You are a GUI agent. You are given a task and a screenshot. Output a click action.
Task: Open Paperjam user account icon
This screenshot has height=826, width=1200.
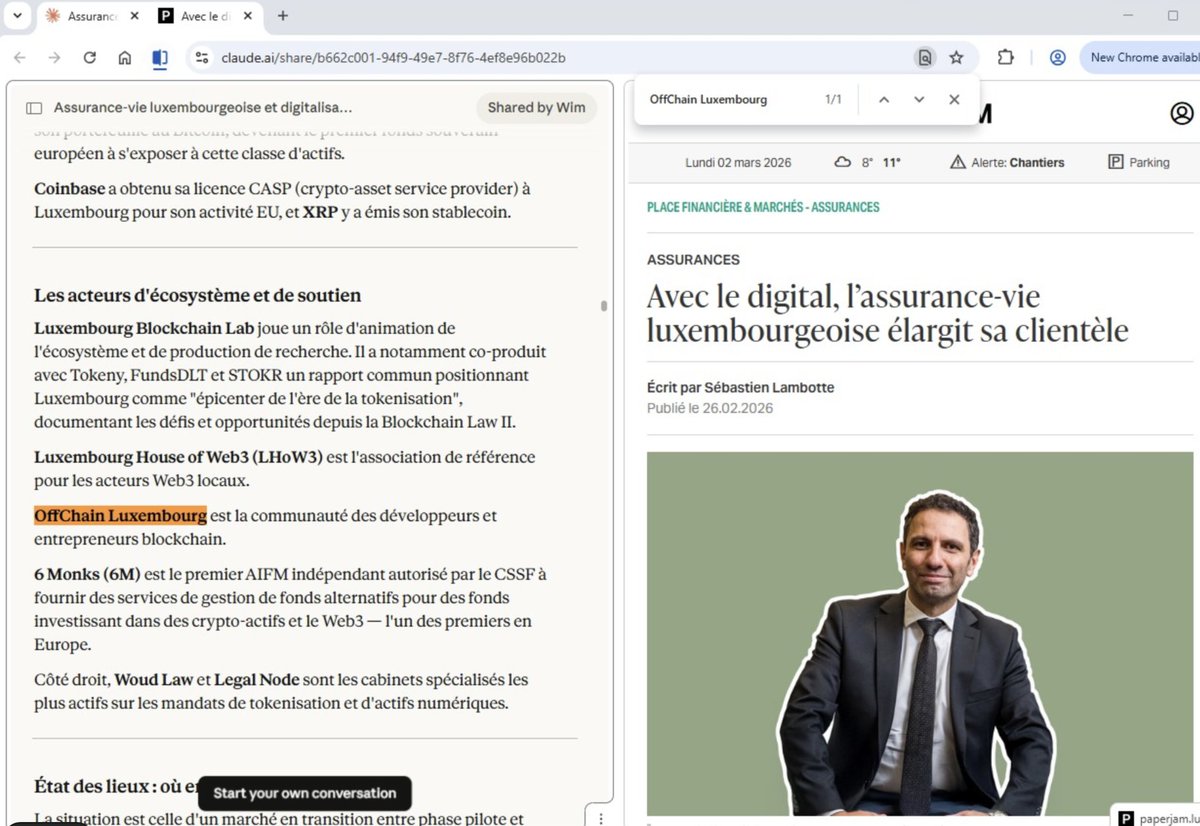tap(1182, 113)
